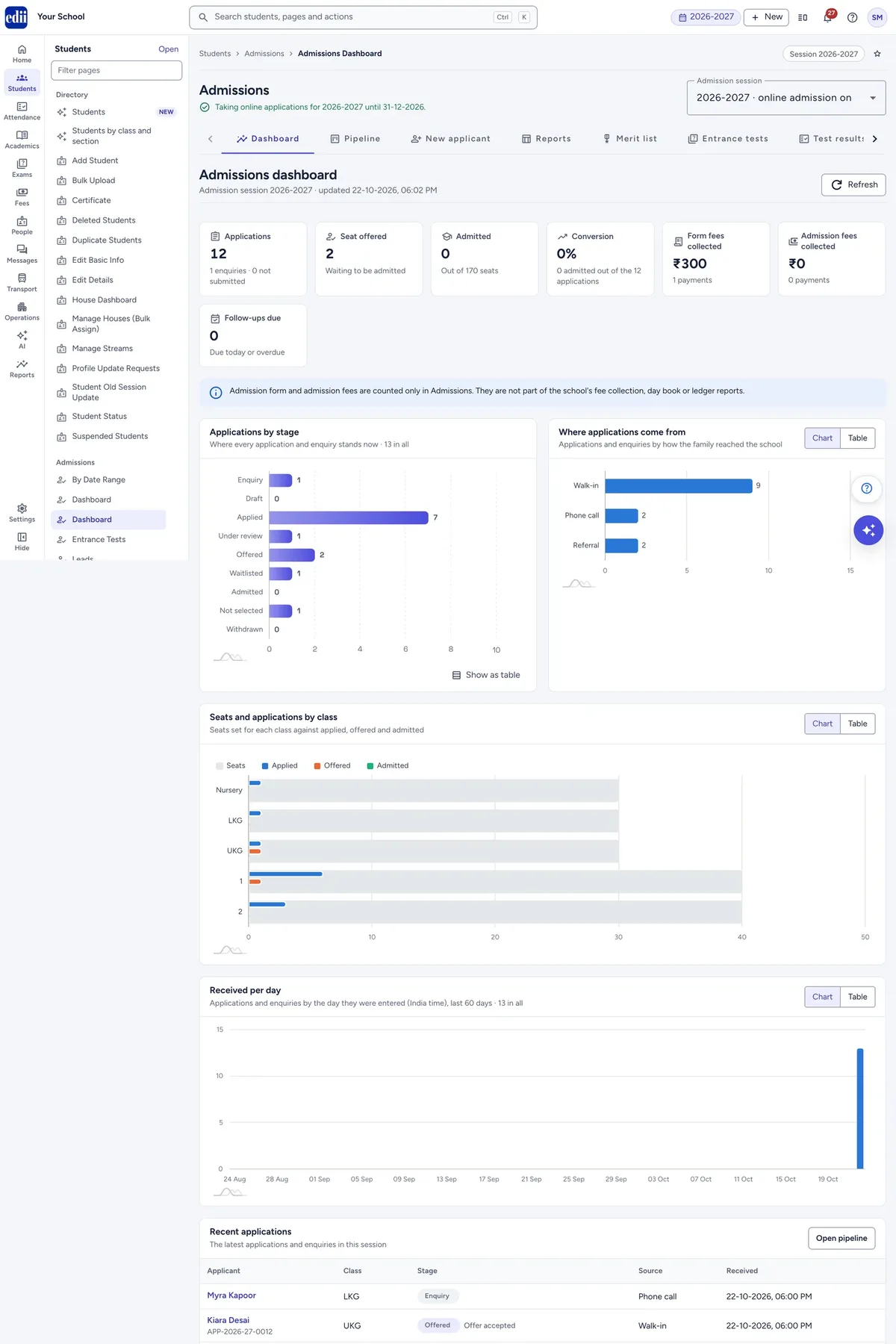Open Students by class and section

tap(111, 136)
